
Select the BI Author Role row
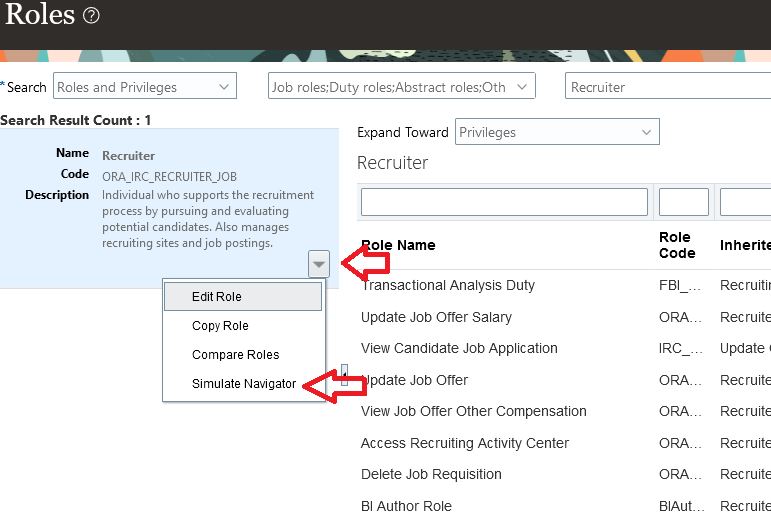564,506
